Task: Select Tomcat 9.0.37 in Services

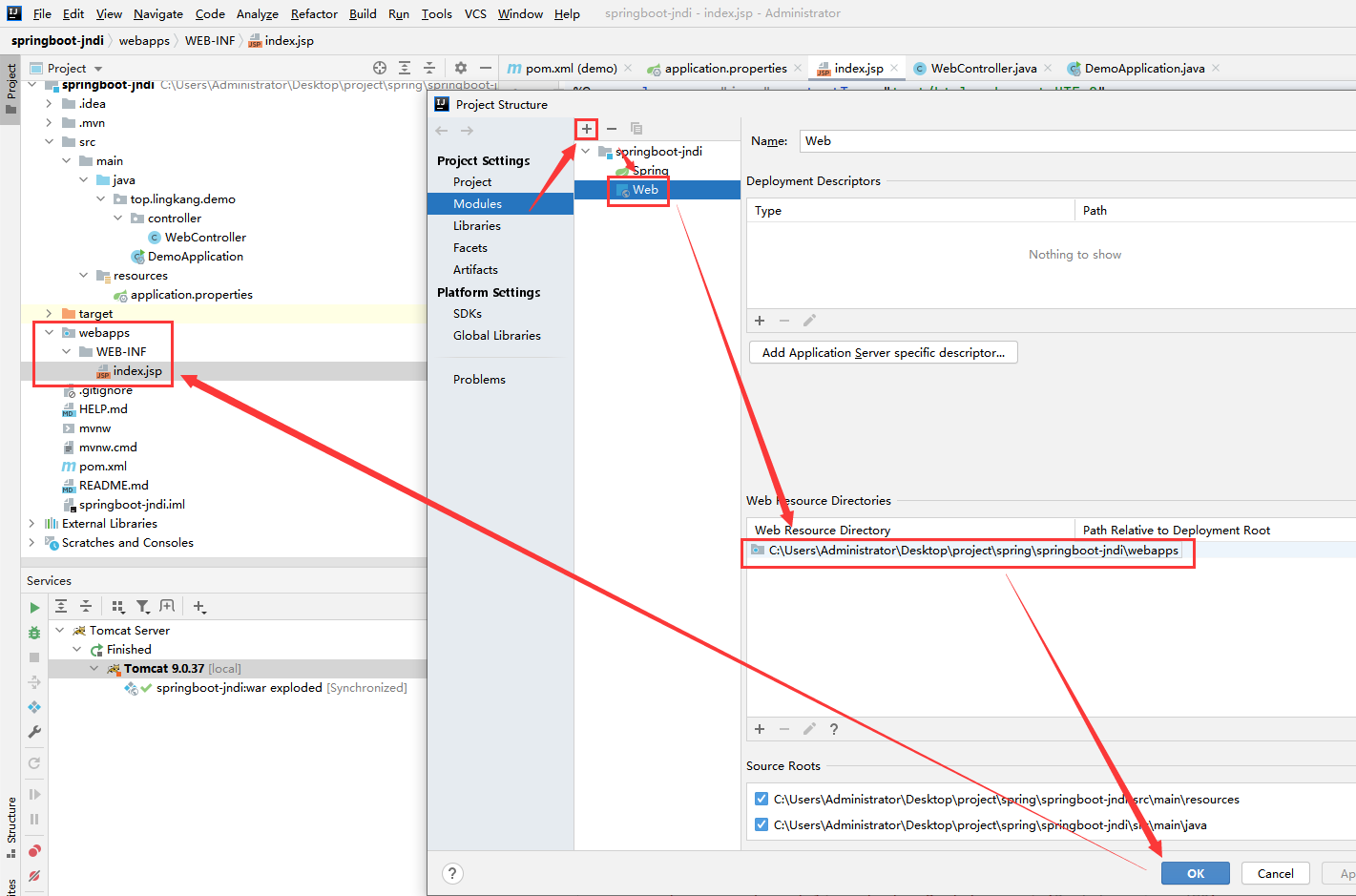Action: (x=163, y=669)
